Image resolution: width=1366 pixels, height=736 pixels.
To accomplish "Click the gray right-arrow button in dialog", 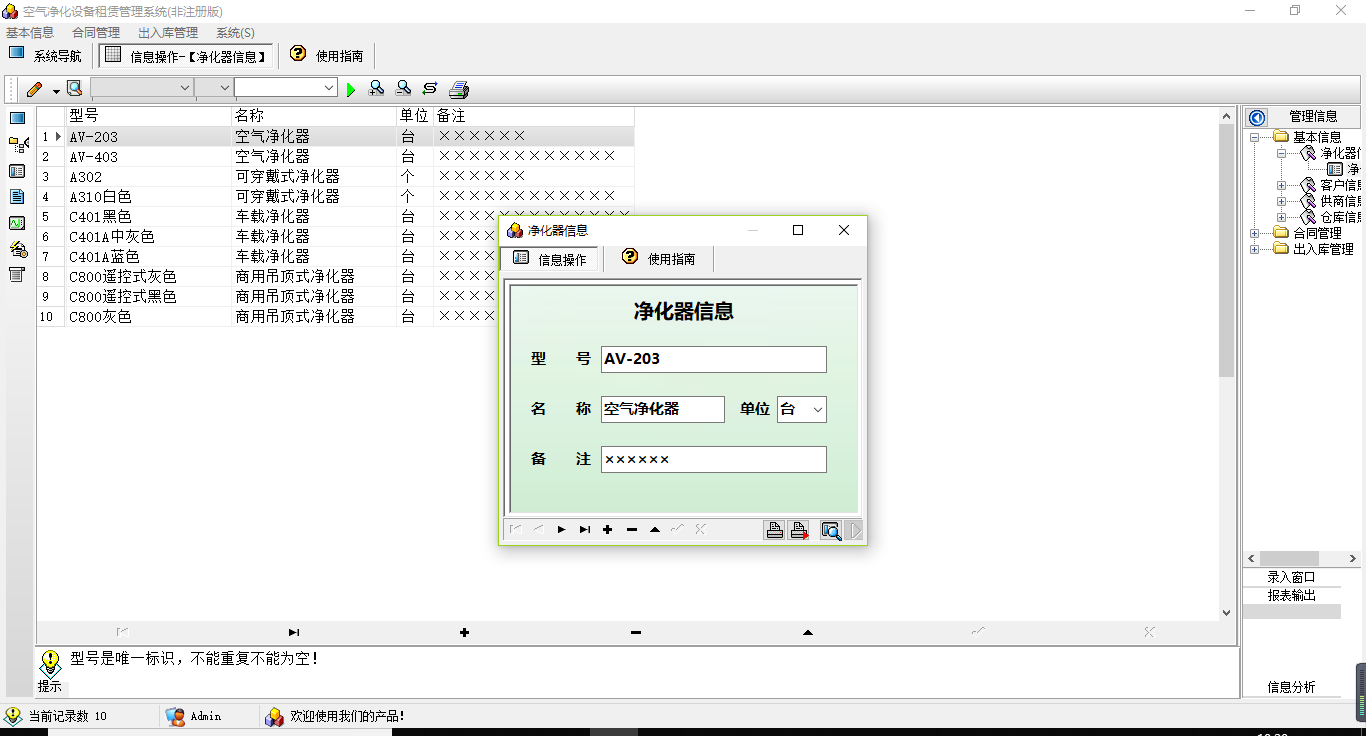I will point(855,530).
